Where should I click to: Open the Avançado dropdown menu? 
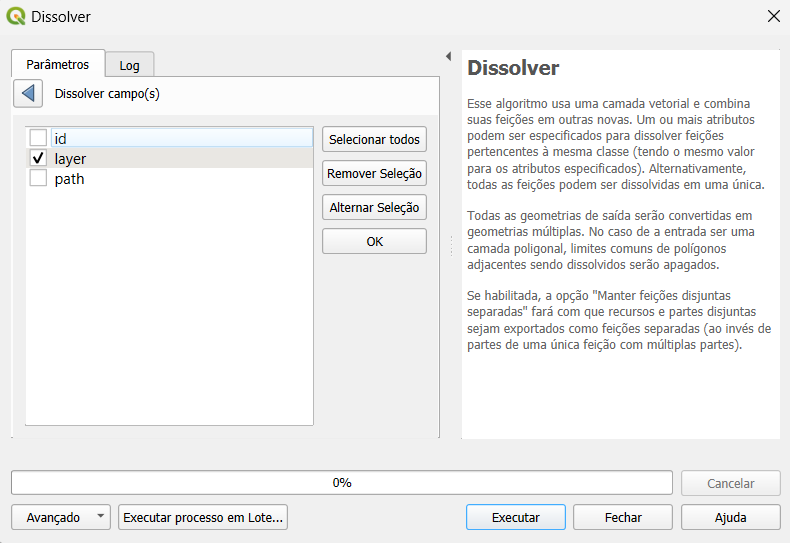(61, 517)
